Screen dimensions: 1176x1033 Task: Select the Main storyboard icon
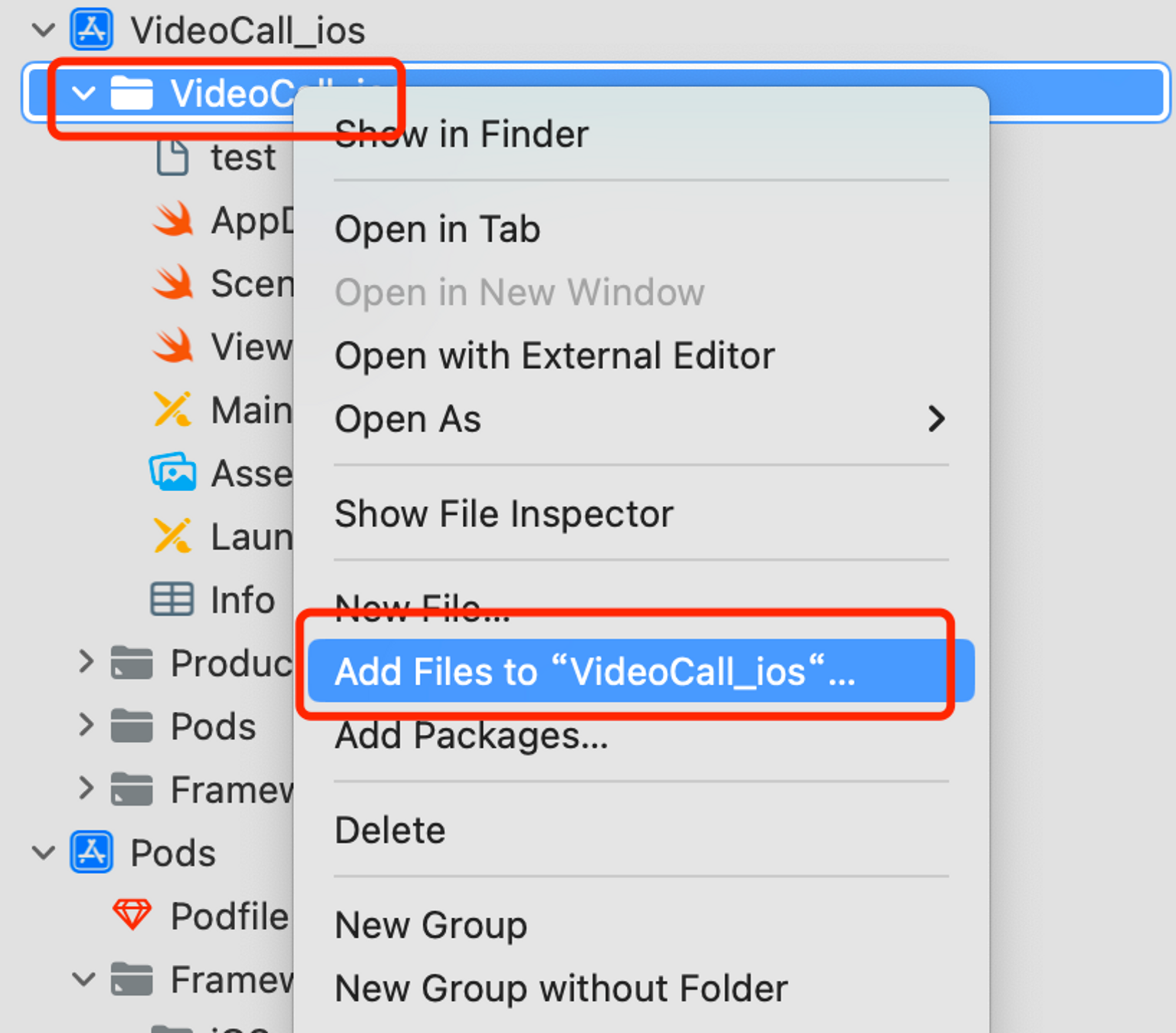[x=172, y=409]
